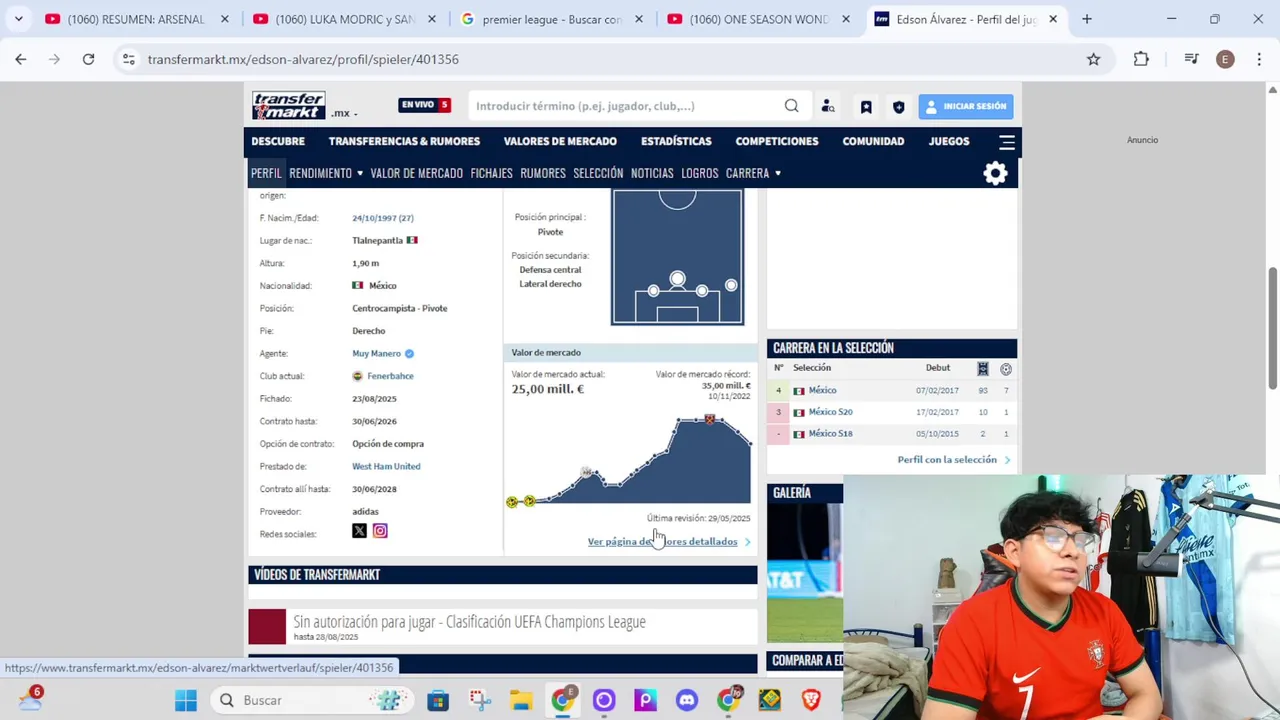Open the Fenerbahce club link
This screenshot has height=720, width=1280.
(390, 376)
